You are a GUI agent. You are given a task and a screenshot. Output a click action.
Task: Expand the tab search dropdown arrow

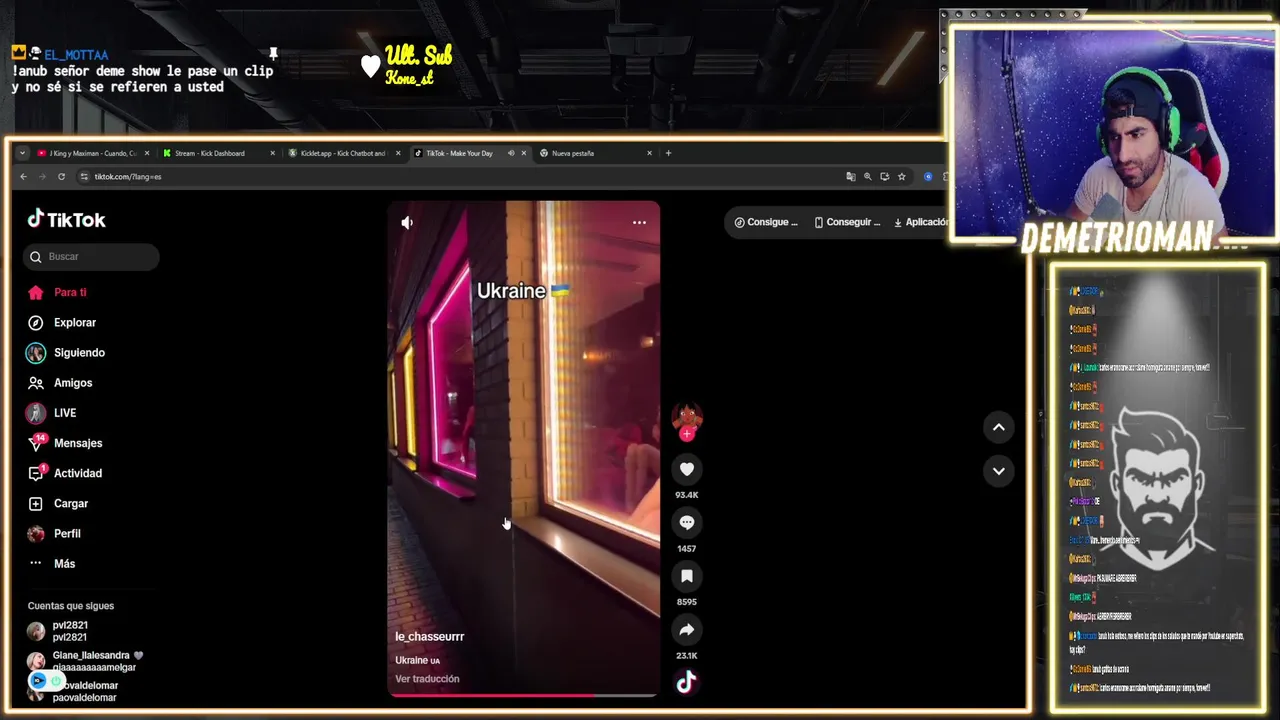tap(22, 153)
